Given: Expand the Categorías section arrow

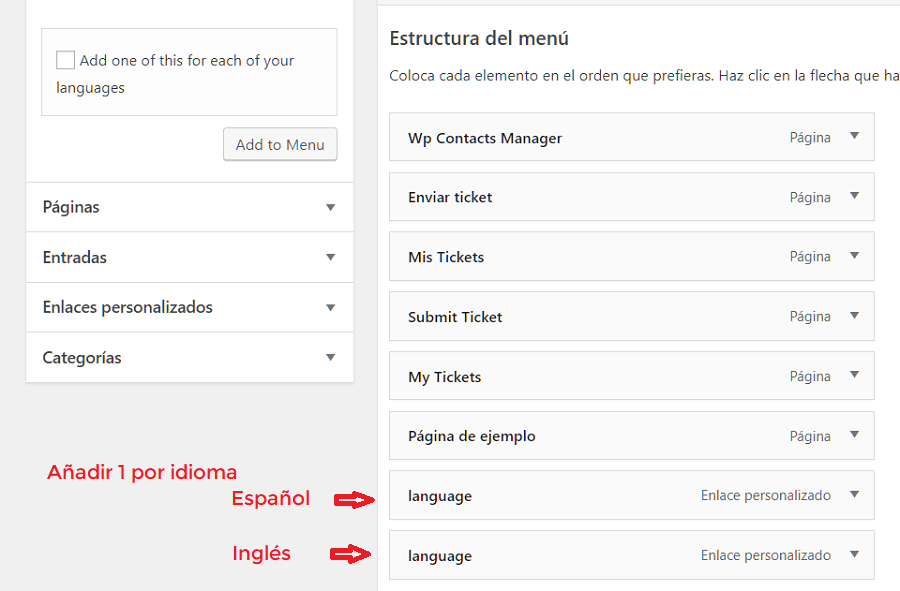Looking at the screenshot, I should (x=330, y=357).
